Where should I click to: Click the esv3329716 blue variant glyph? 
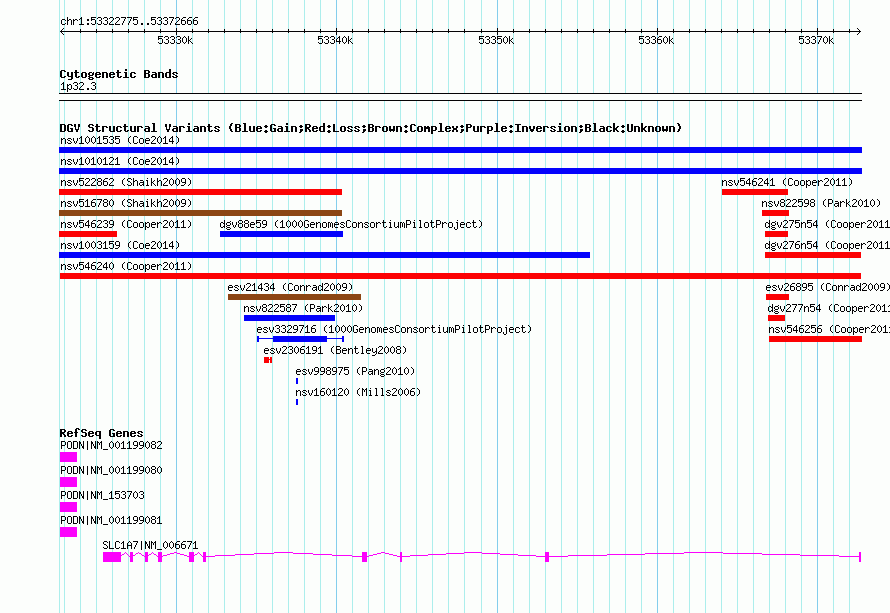click(300, 339)
